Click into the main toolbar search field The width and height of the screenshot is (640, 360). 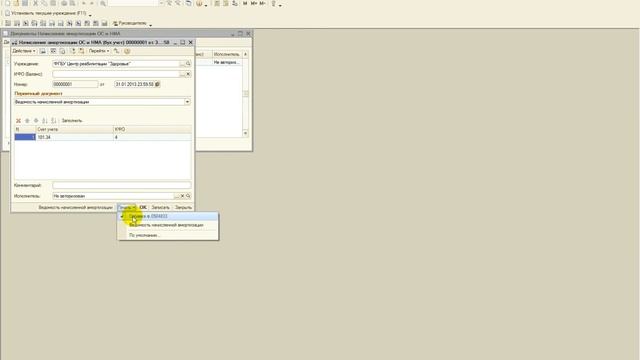tap(133, 3)
